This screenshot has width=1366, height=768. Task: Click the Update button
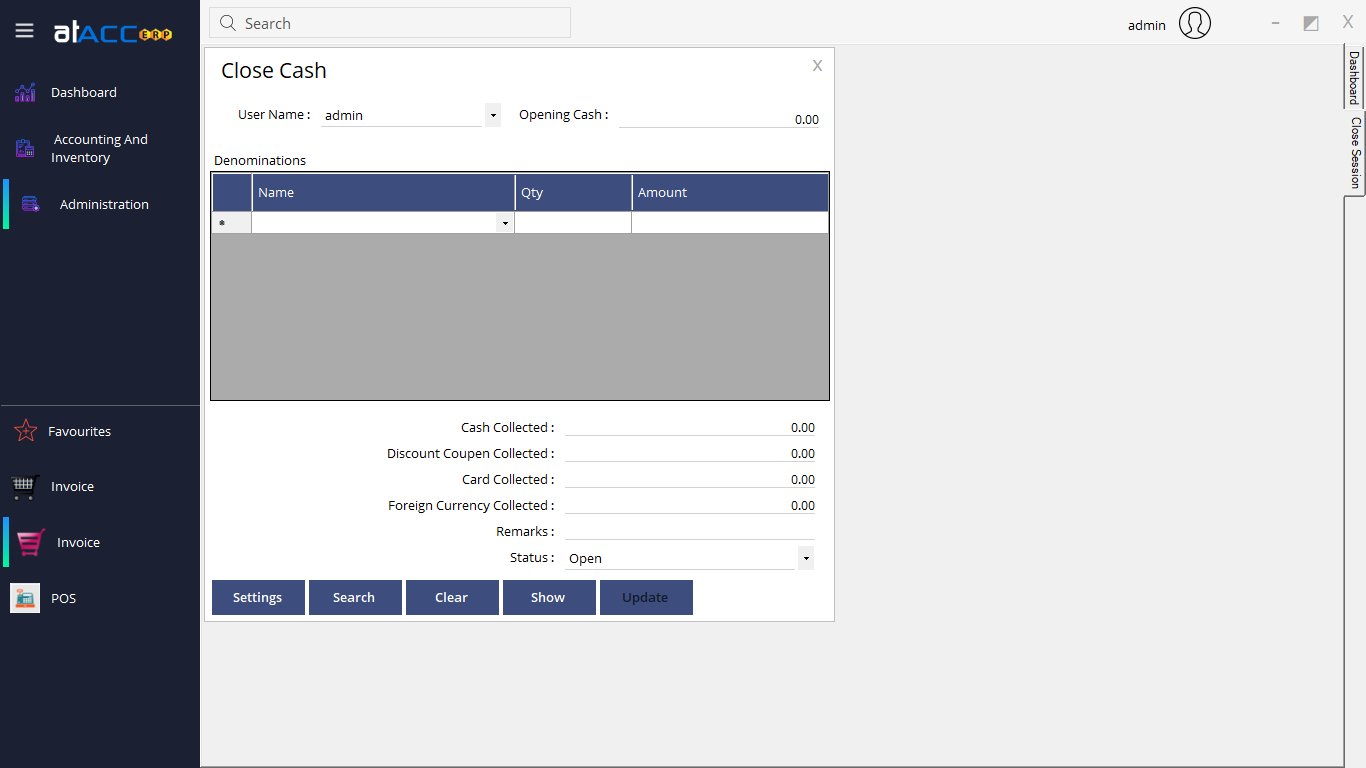(645, 597)
